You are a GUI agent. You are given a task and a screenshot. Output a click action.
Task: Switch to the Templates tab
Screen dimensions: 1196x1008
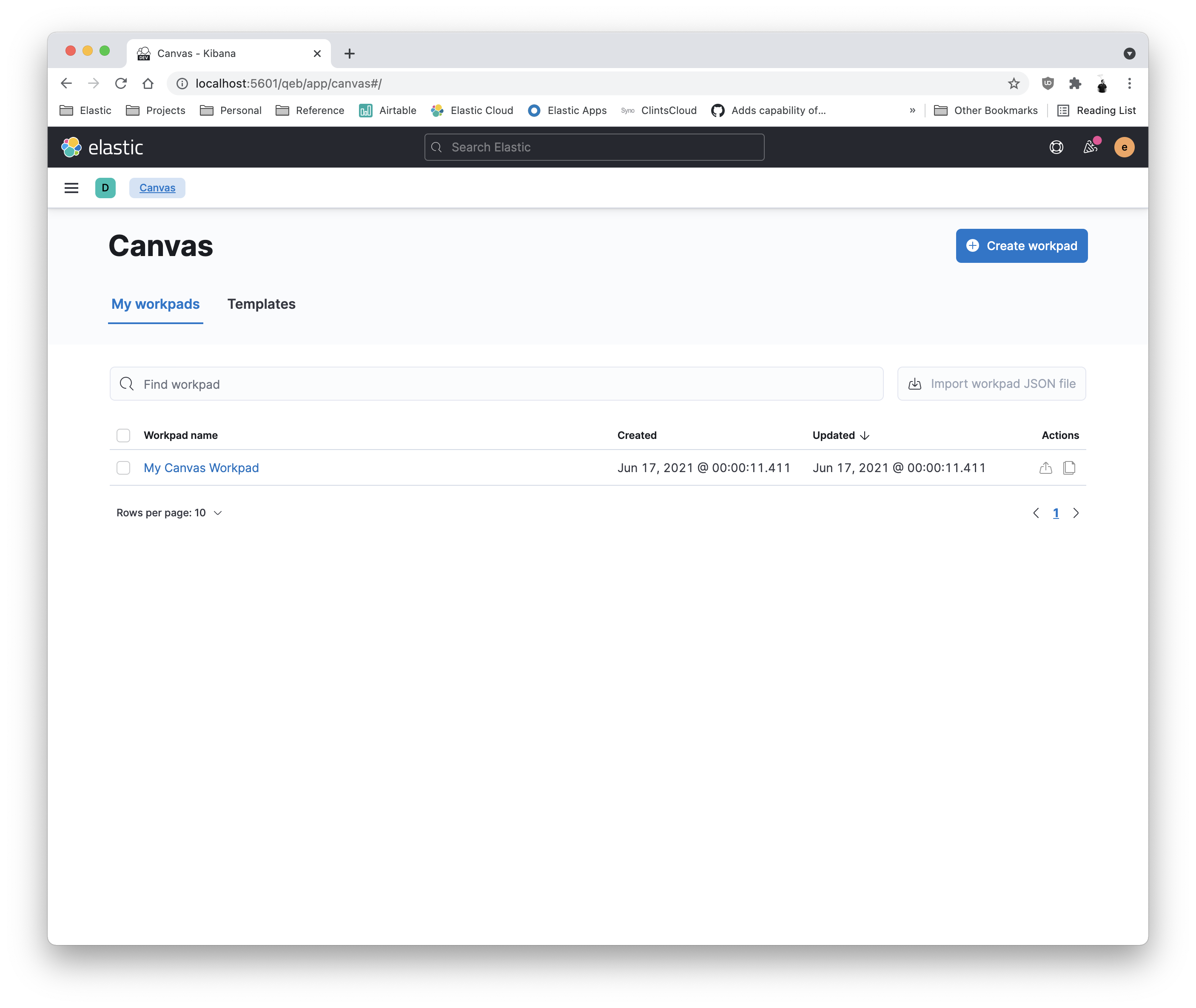[261, 304]
